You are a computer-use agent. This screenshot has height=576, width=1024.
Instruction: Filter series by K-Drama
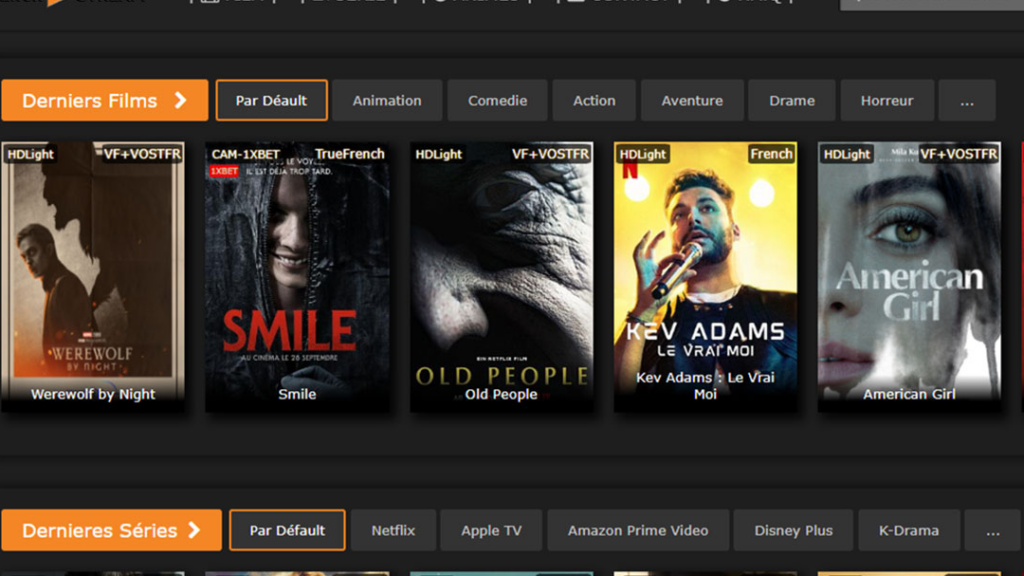[x=909, y=530]
